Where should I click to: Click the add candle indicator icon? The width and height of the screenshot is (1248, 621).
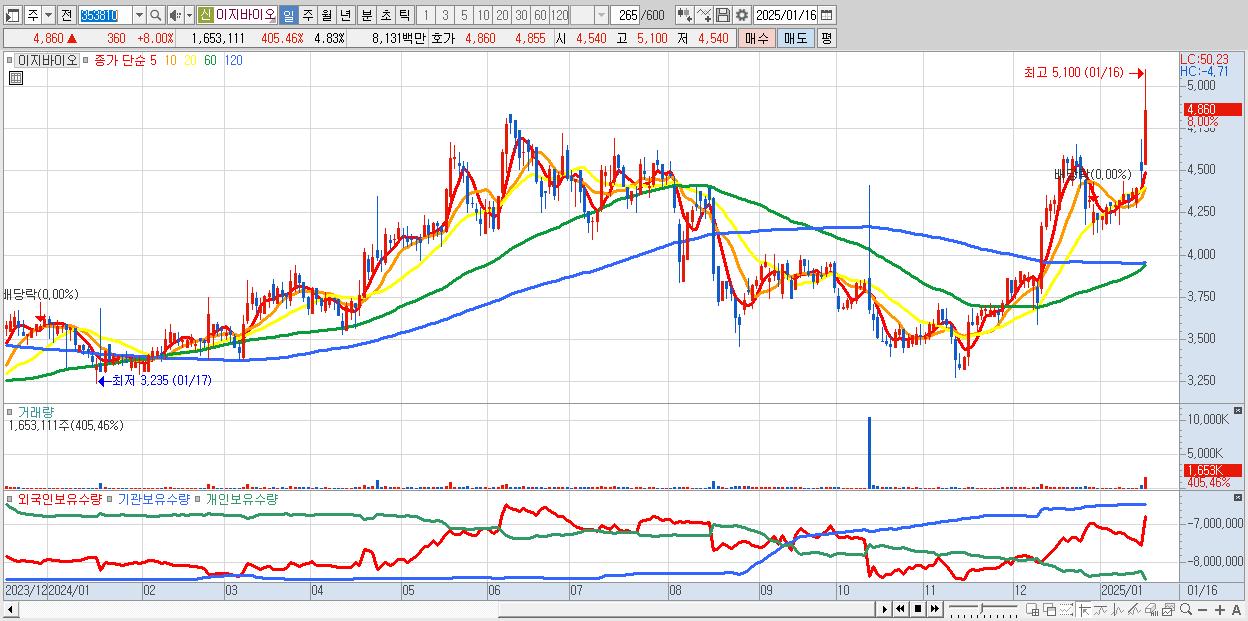point(685,15)
